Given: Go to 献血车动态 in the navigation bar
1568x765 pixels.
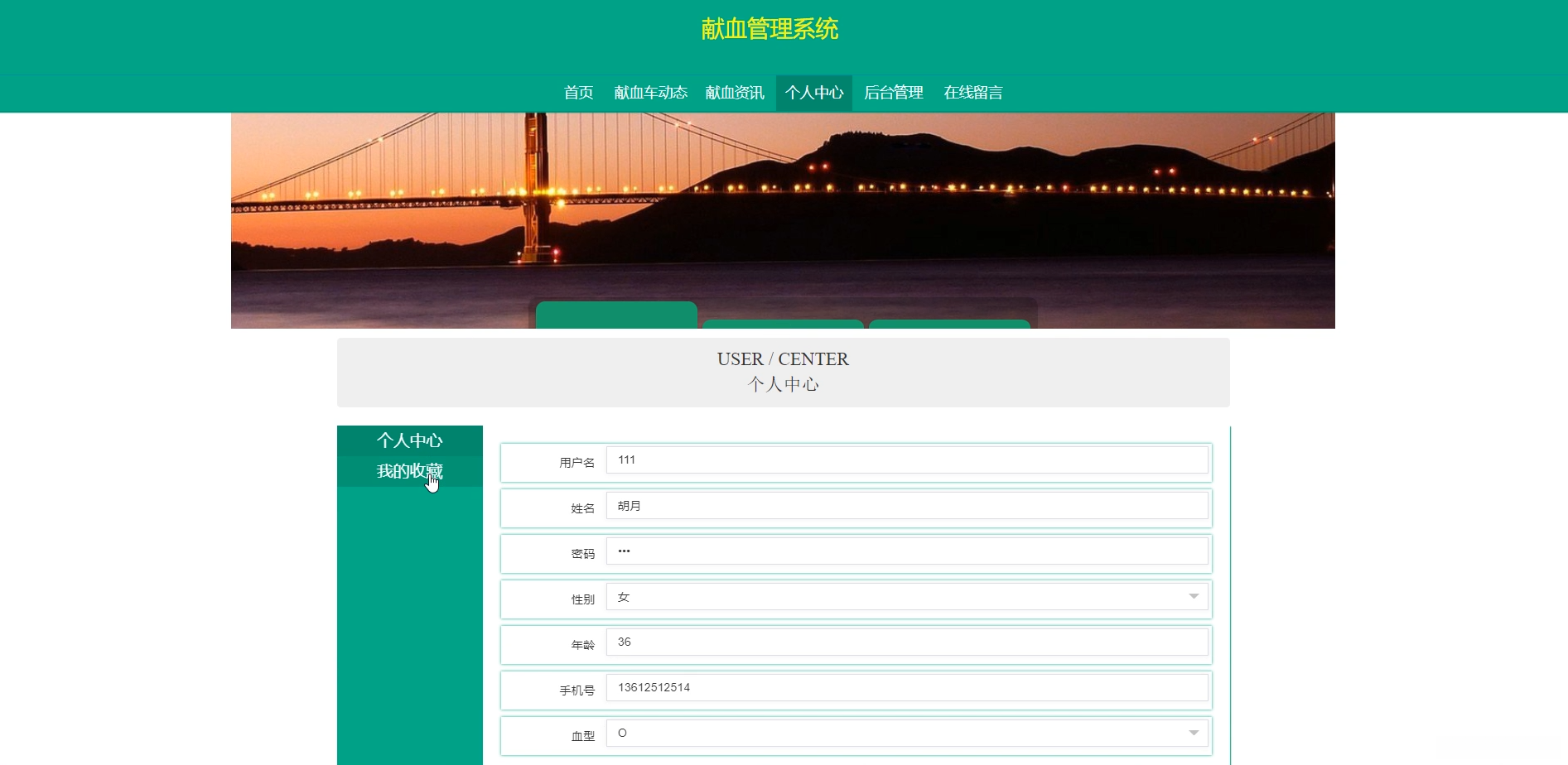Looking at the screenshot, I should [650, 93].
